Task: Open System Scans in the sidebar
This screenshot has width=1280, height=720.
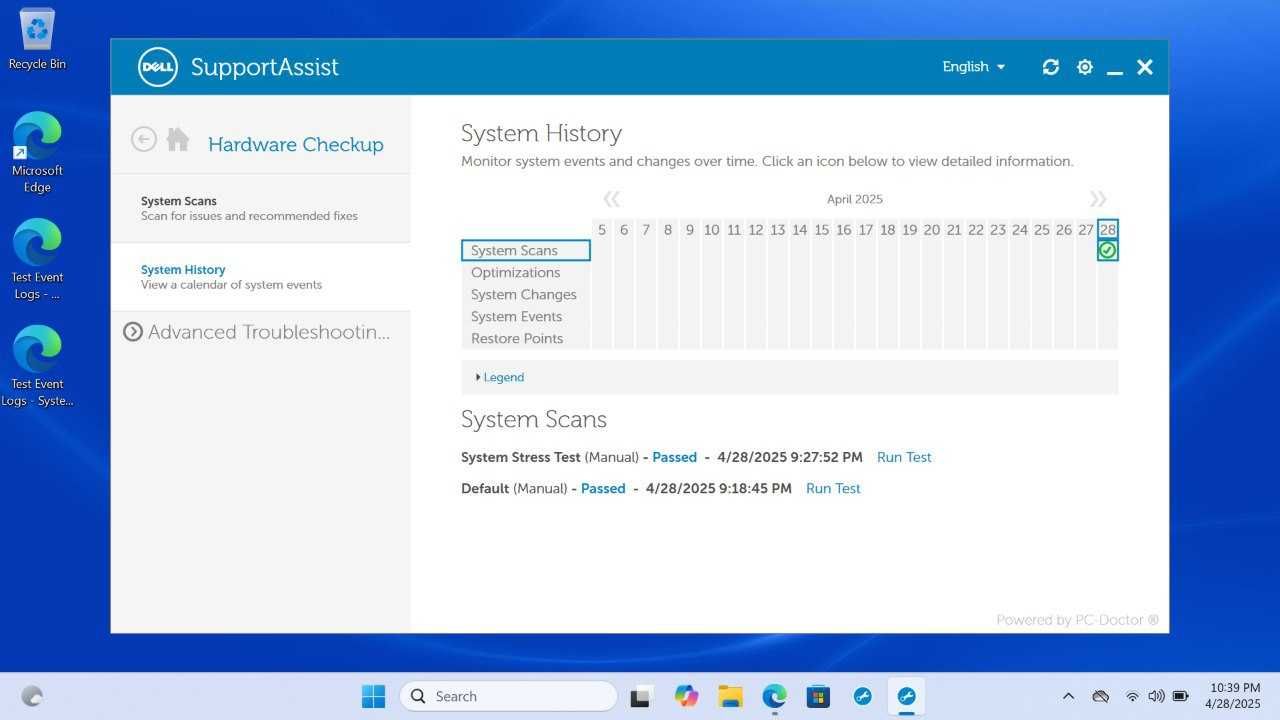Action: [260, 208]
